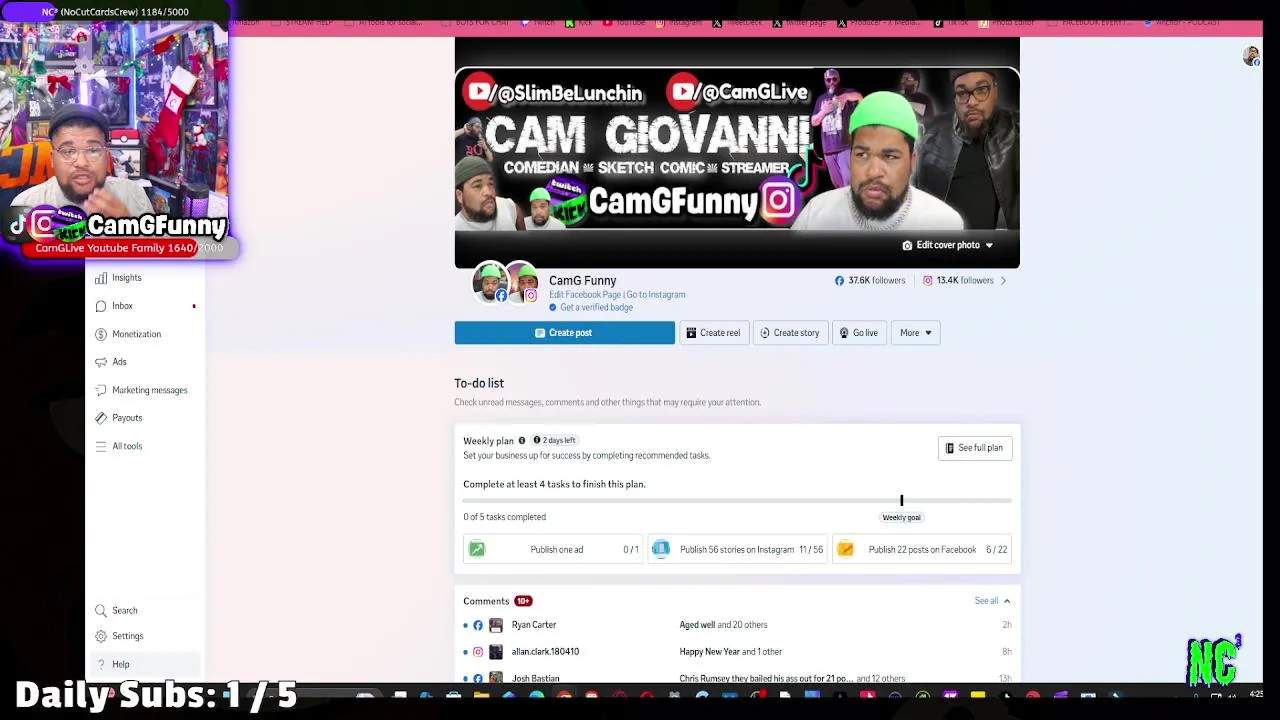The height and width of the screenshot is (720, 1280).
Task: Click Get a verified badge
Action: click(596, 308)
